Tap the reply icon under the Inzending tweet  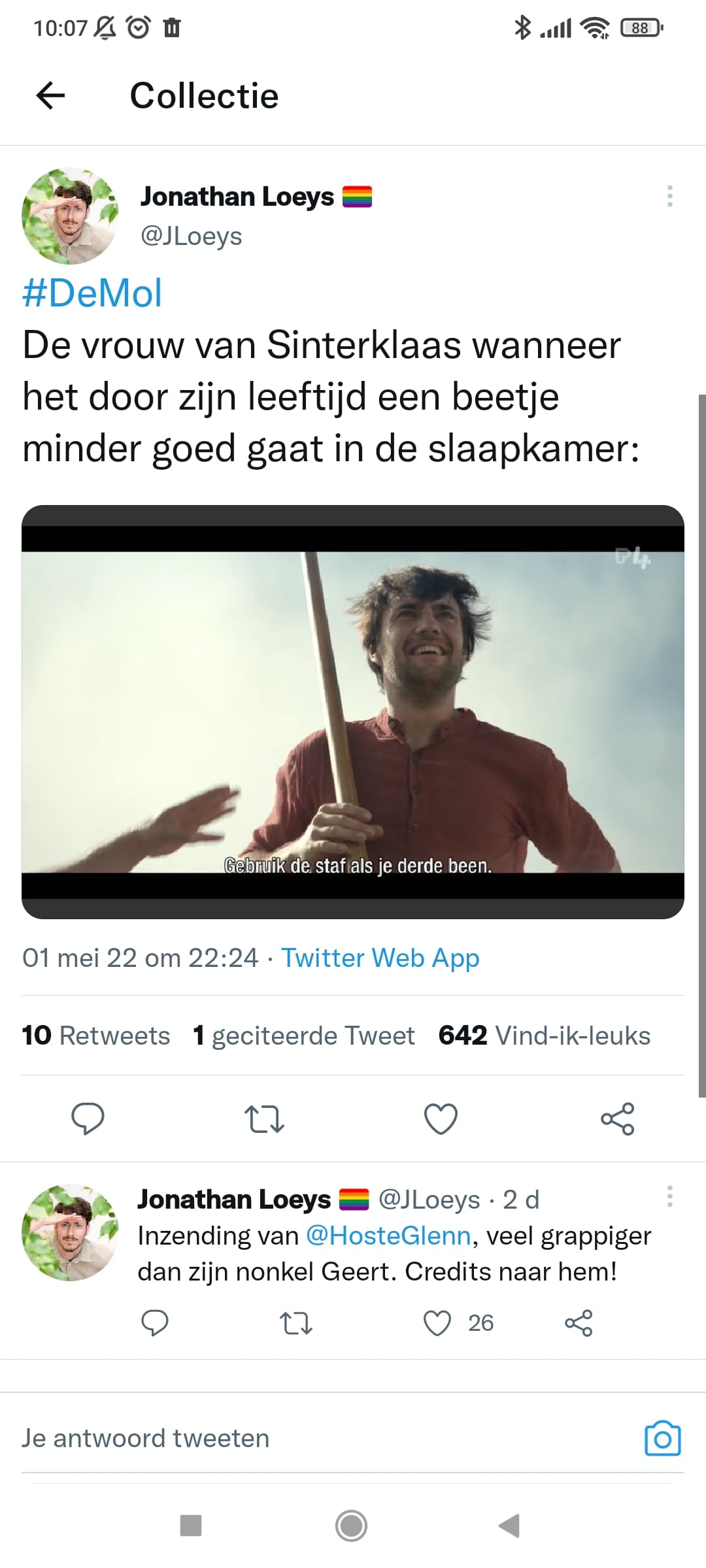[155, 1323]
